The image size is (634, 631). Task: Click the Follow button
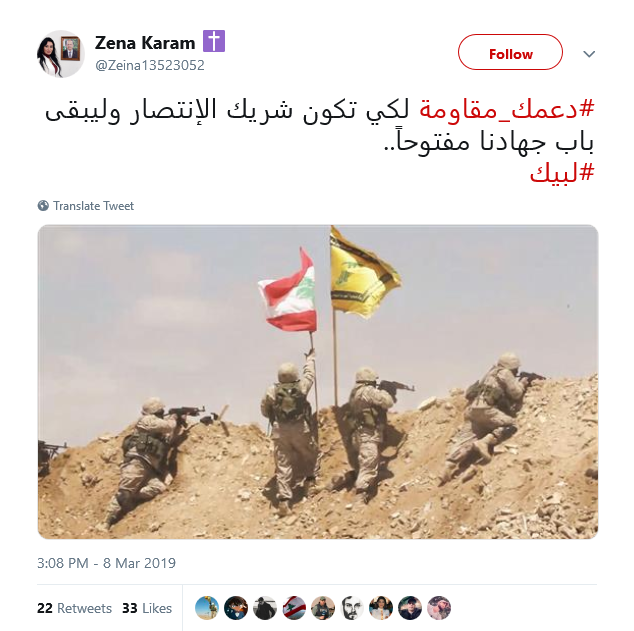tap(510, 53)
